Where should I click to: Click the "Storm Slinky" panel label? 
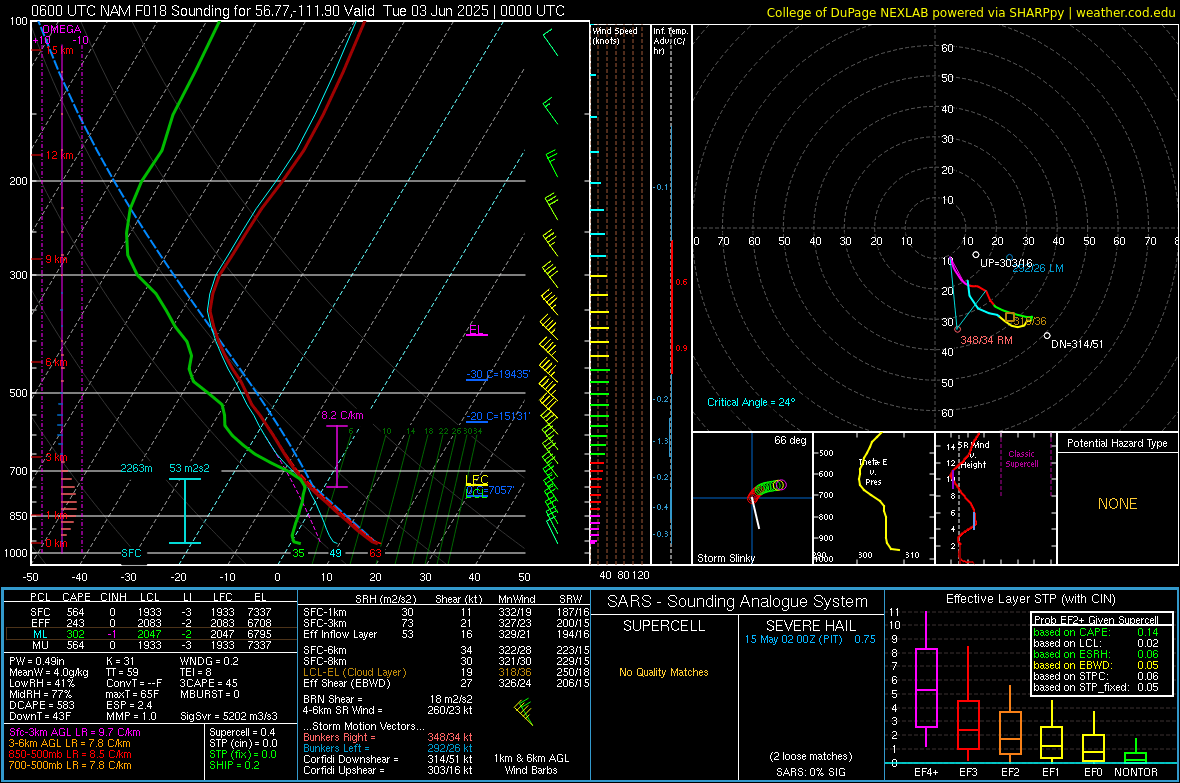point(726,558)
